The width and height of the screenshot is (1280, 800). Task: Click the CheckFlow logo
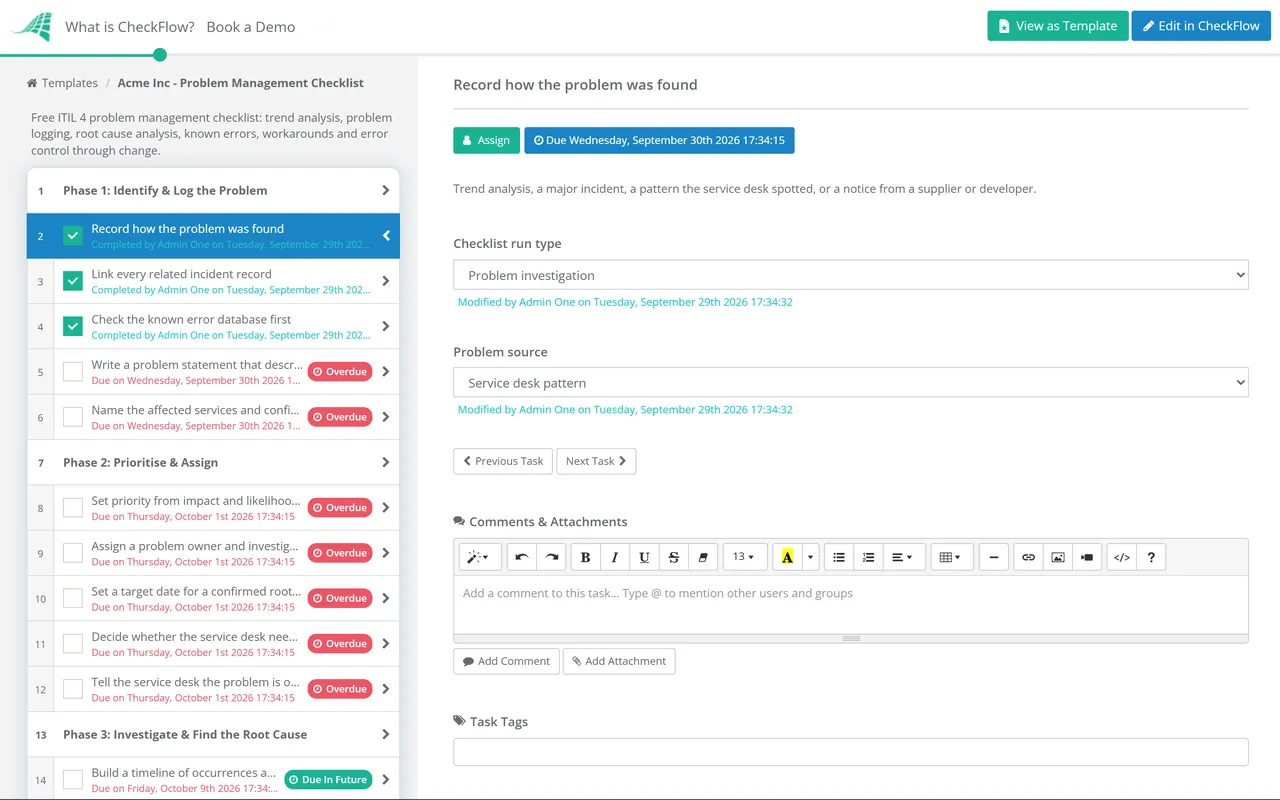coord(32,26)
